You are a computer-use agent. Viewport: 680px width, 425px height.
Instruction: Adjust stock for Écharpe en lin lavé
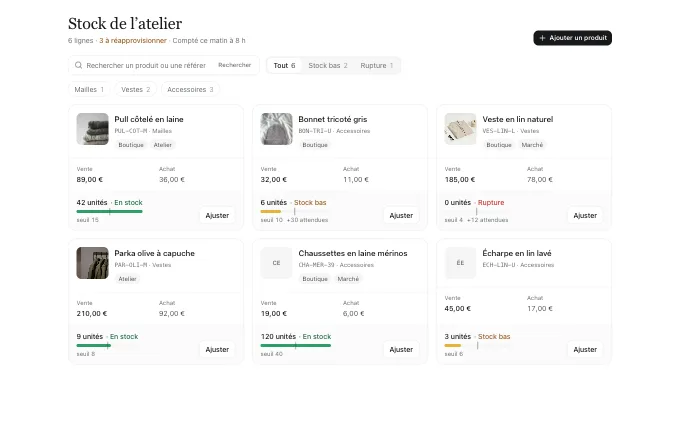point(585,350)
